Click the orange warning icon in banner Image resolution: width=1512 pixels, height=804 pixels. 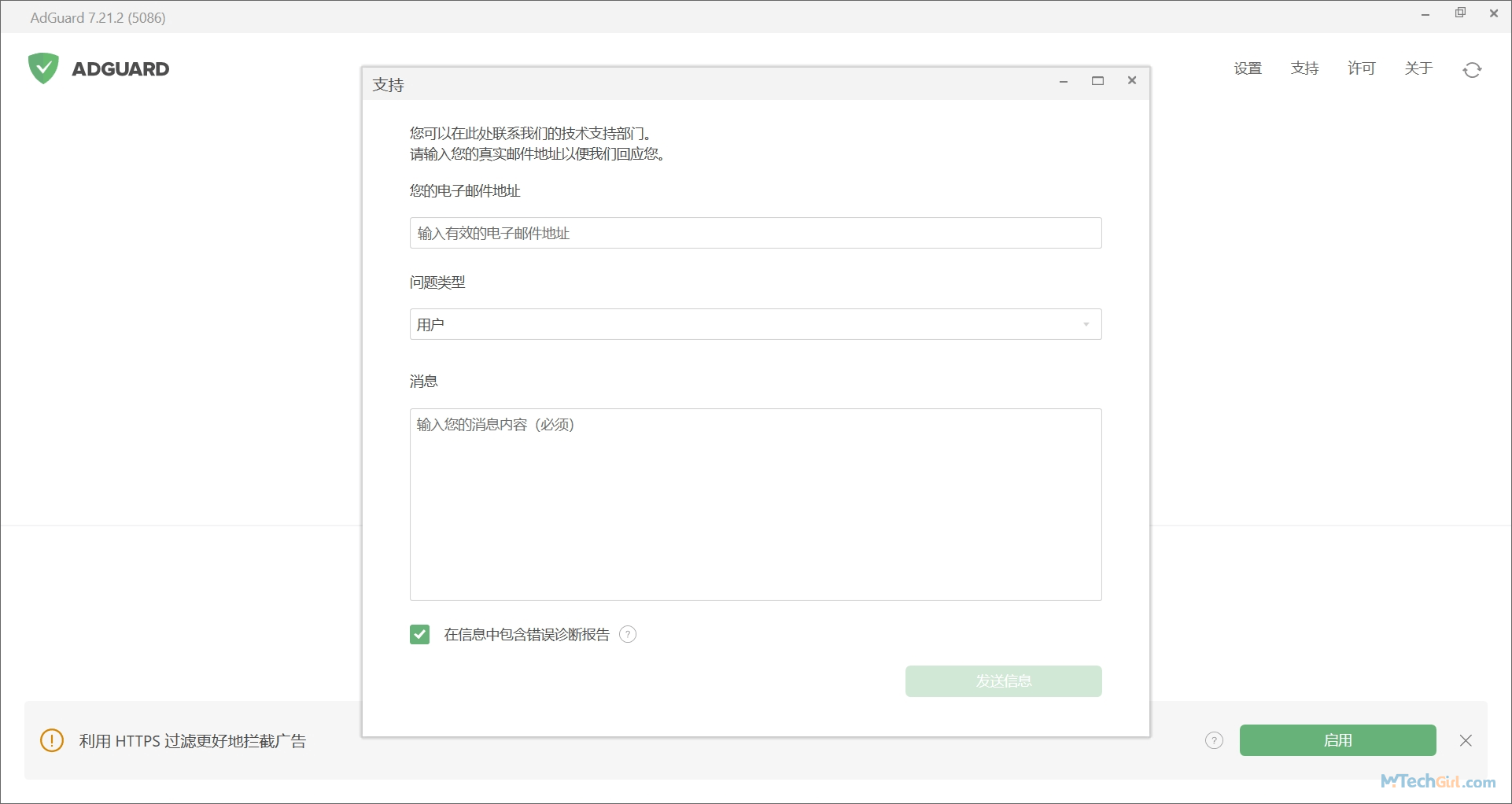click(x=52, y=740)
